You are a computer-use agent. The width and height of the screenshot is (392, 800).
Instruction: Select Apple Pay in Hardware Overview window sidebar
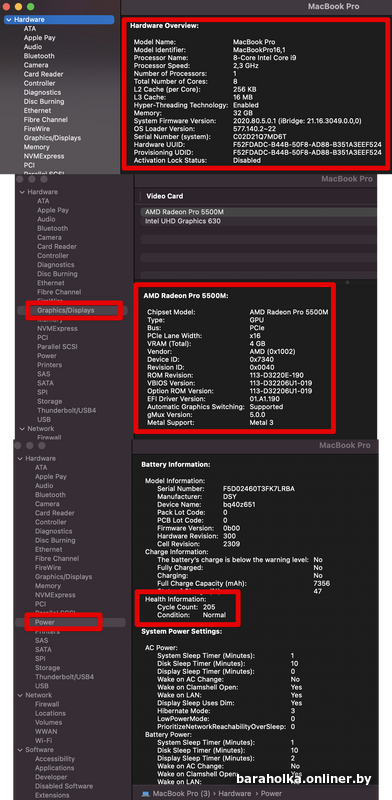point(39,38)
